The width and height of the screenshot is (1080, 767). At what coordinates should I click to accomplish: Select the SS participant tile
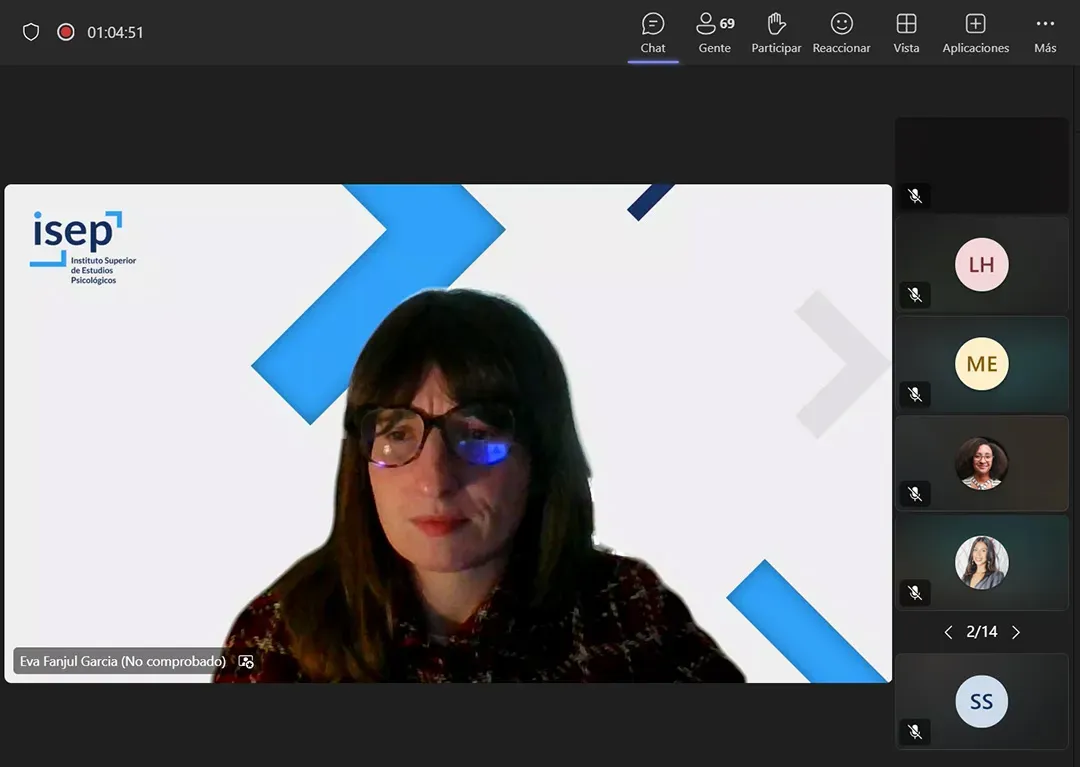(x=982, y=702)
